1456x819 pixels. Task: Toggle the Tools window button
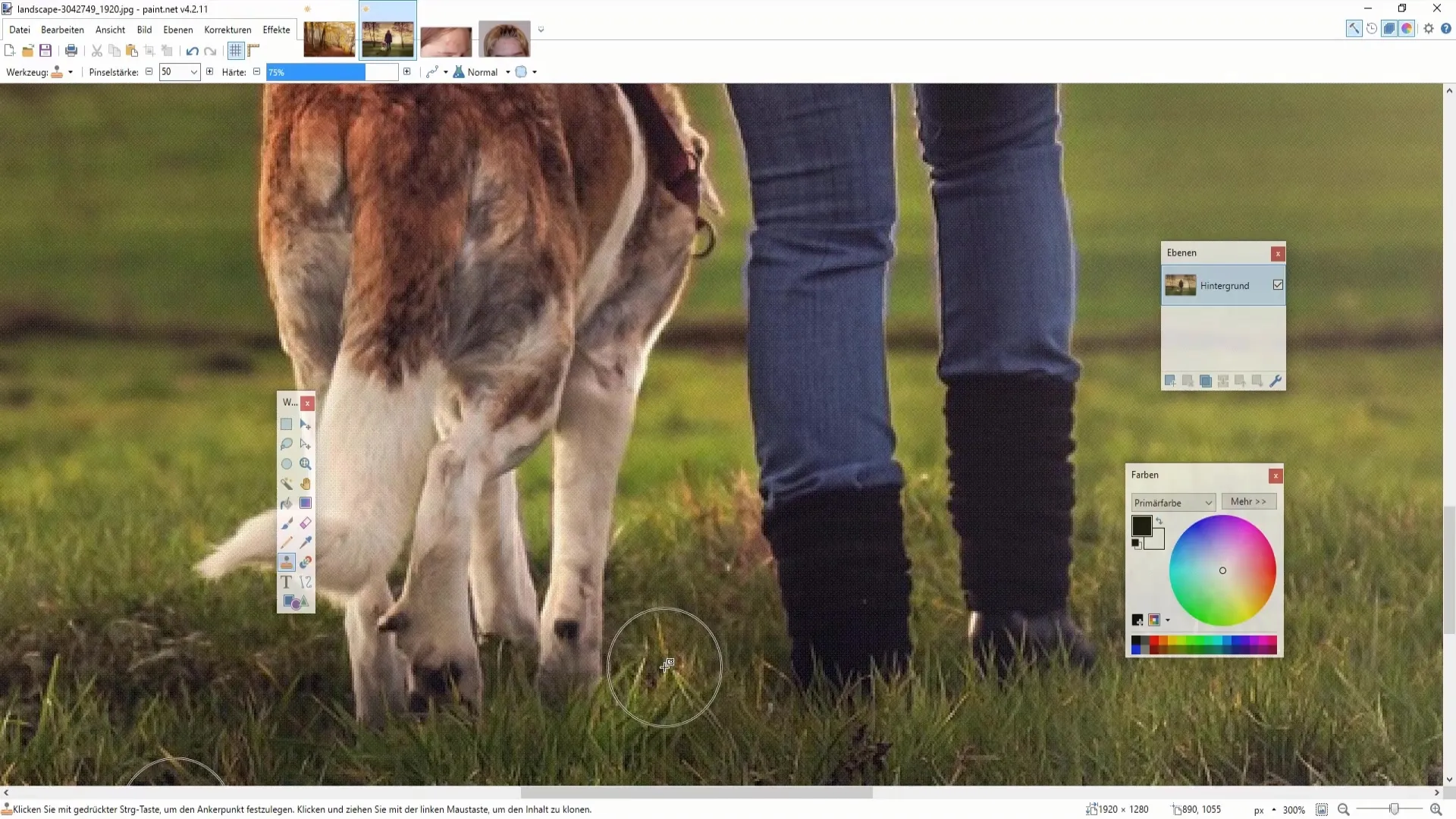pyautogui.click(x=1354, y=29)
